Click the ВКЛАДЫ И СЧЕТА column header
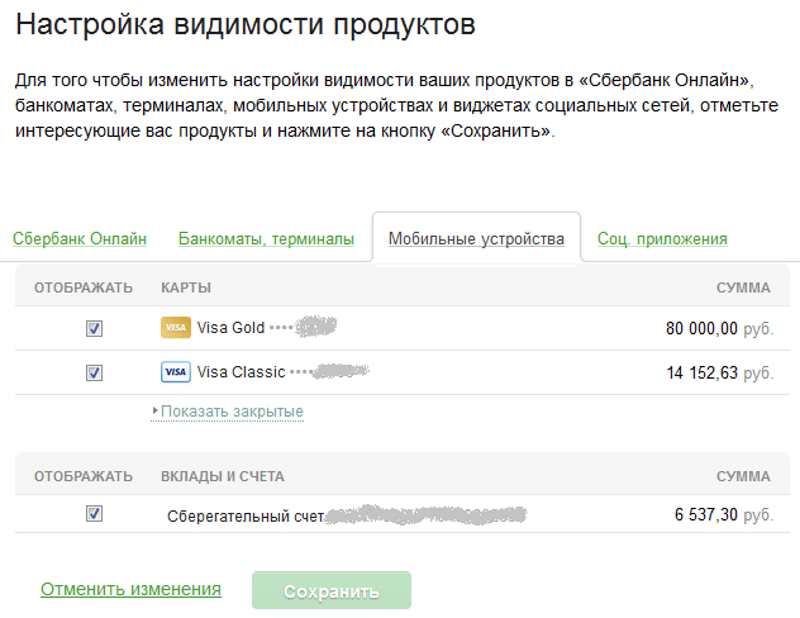Image resolution: width=800 pixels, height=618 pixels. [x=222, y=477]
